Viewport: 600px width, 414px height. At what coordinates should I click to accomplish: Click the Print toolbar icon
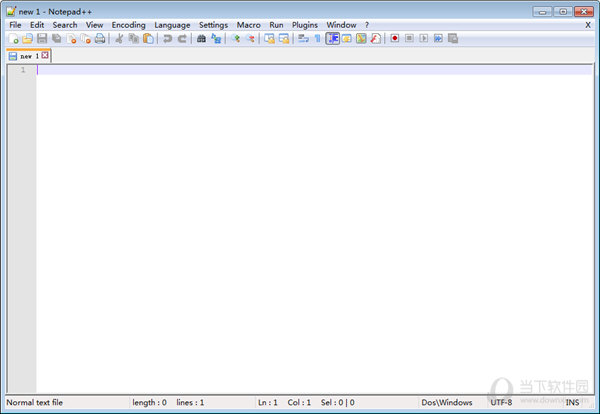click(x=100, y=39)
